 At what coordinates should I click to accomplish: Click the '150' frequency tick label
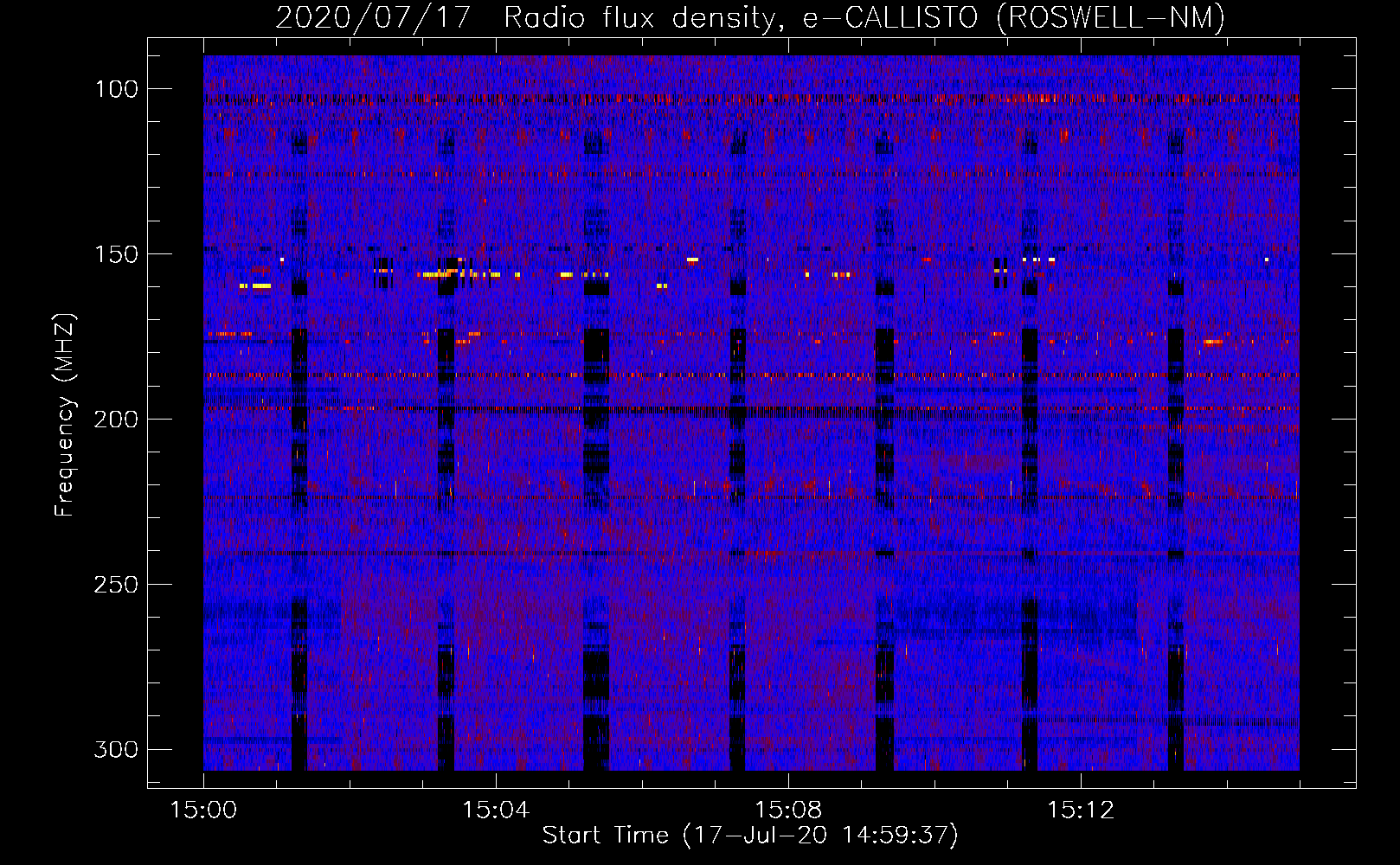[x=116, y=254]
